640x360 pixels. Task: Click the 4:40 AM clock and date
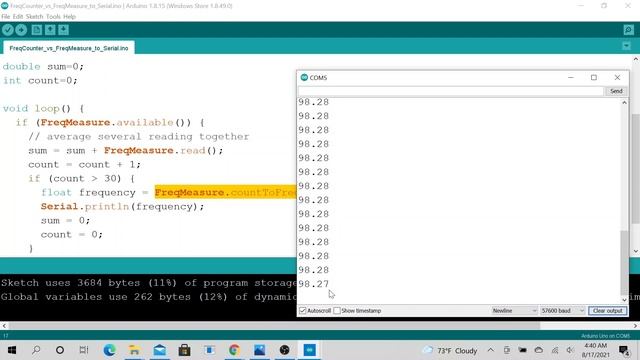(596, 350)
